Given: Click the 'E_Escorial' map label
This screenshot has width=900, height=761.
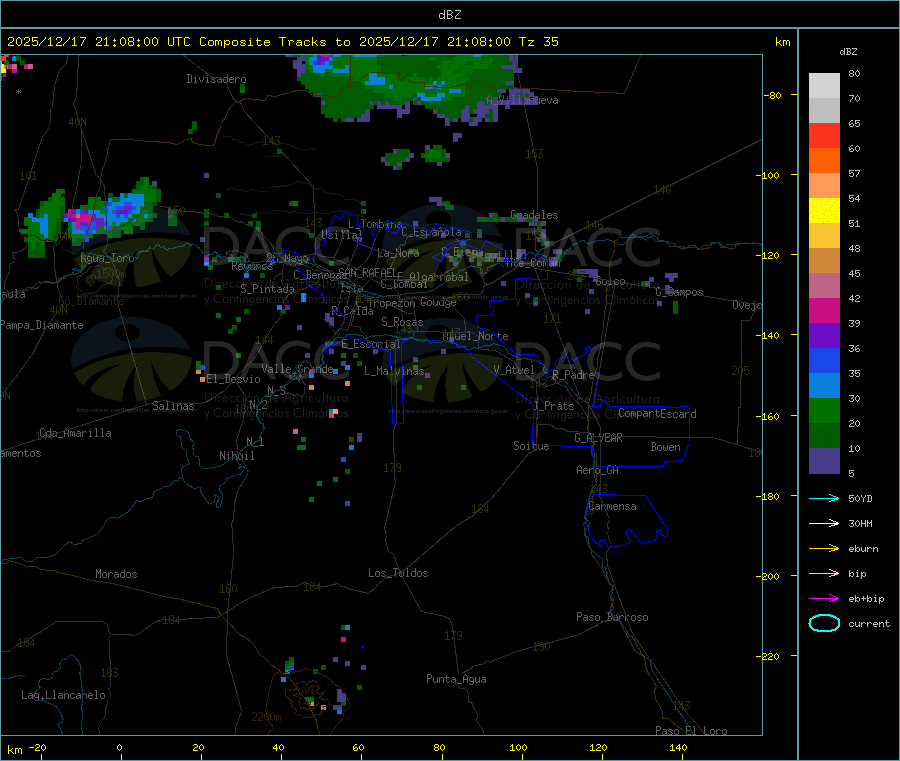Looking at the screenshot, I should click(x=371, y=344).
